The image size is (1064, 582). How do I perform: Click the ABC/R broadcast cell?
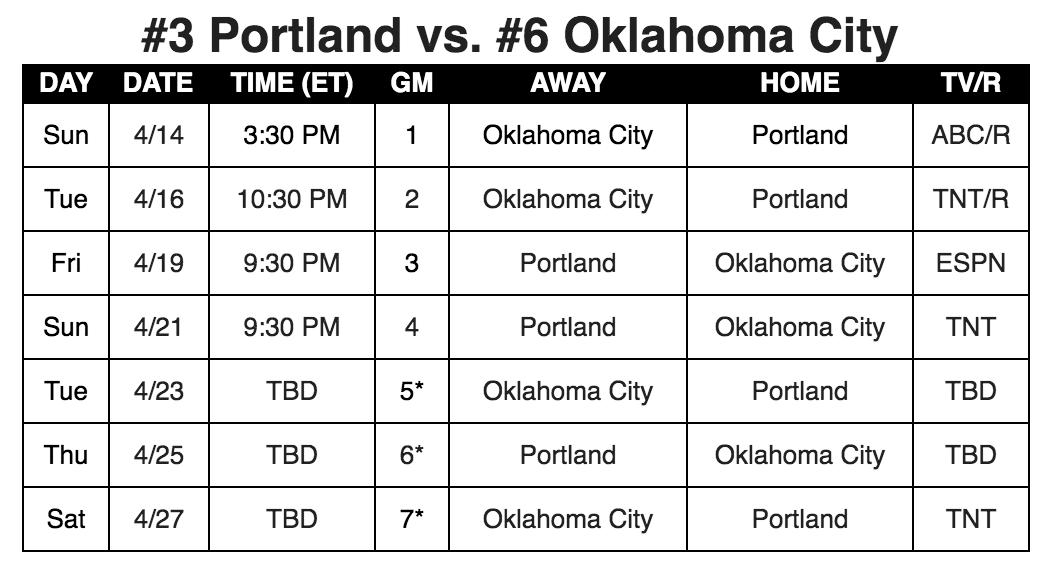pyautogui.click(x=970, y=135)
